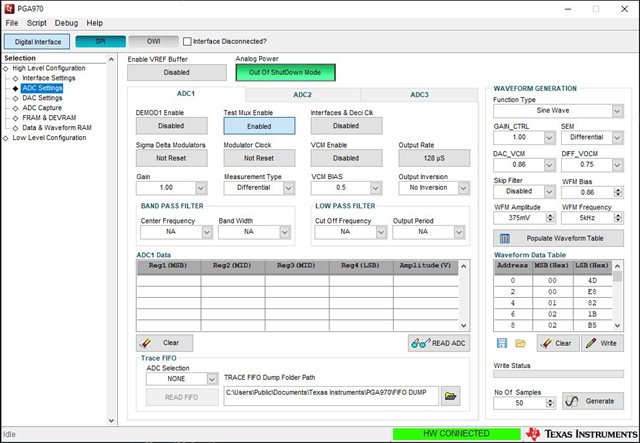Expand Low Level Configuration tree node
Image resolution: width=640 pixels, height=443 pixels.
click(x=6, y=138)
